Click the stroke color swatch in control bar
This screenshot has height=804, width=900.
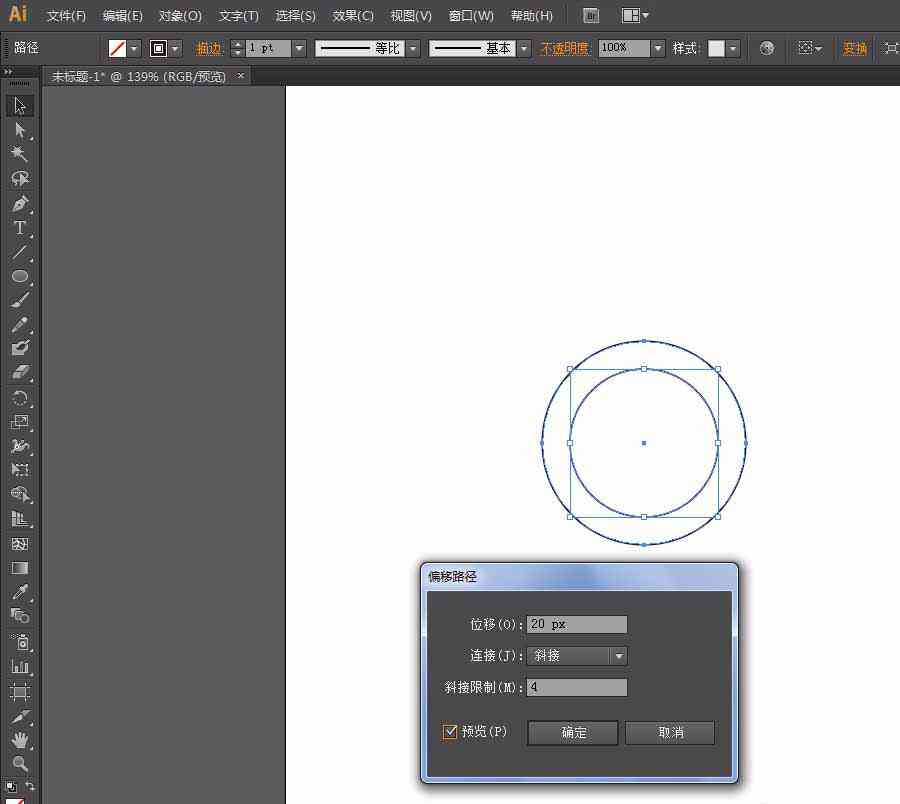[x=158, y=49]
